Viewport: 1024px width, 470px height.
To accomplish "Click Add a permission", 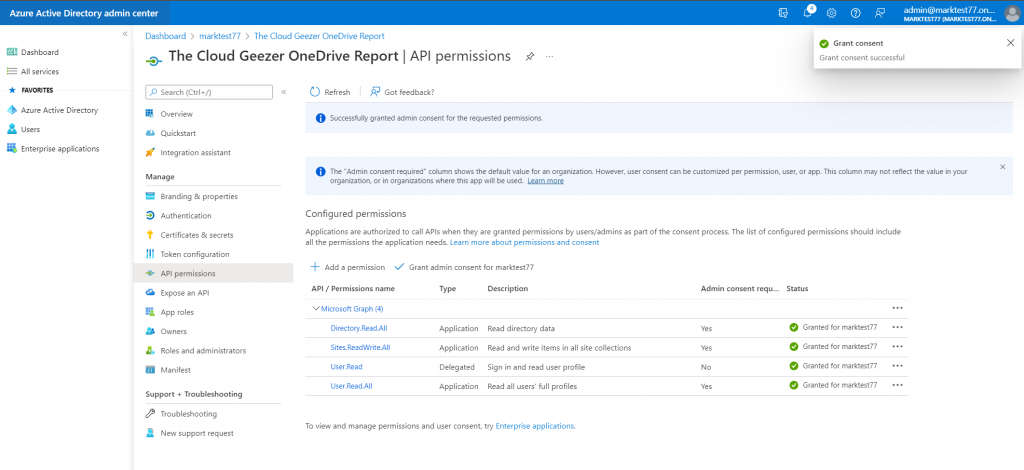I will [x=347, y=267].
